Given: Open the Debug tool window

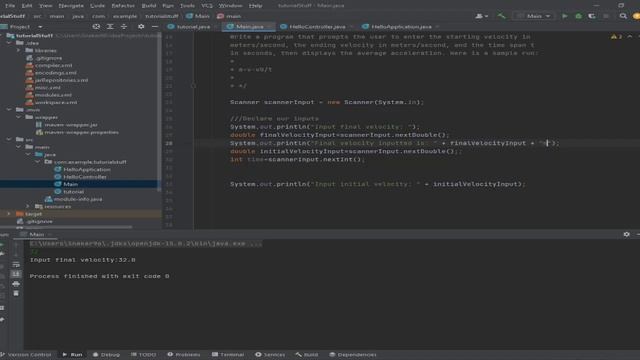Looking at the screenshot, I should [x=107, y=354].
